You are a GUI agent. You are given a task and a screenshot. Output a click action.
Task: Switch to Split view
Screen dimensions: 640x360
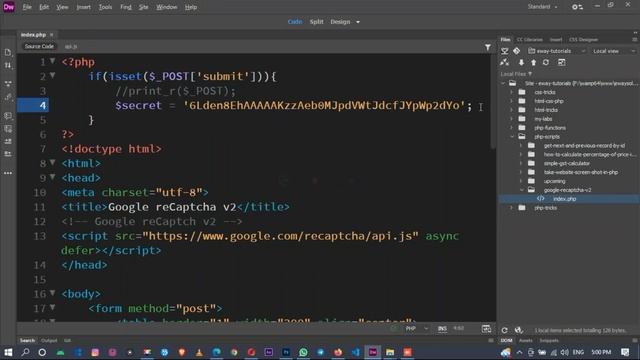coord(316,22)
